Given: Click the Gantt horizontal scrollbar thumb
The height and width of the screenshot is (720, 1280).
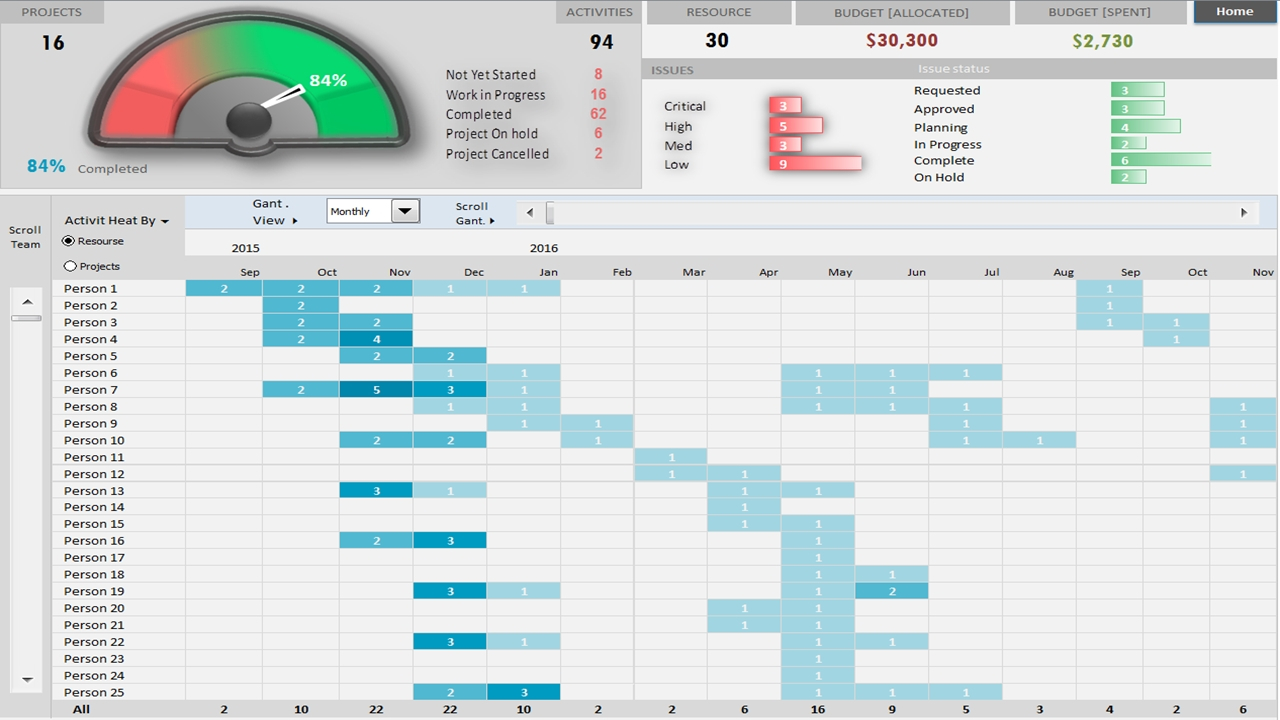Looking at the screenshot, I should tap(552, 212).
